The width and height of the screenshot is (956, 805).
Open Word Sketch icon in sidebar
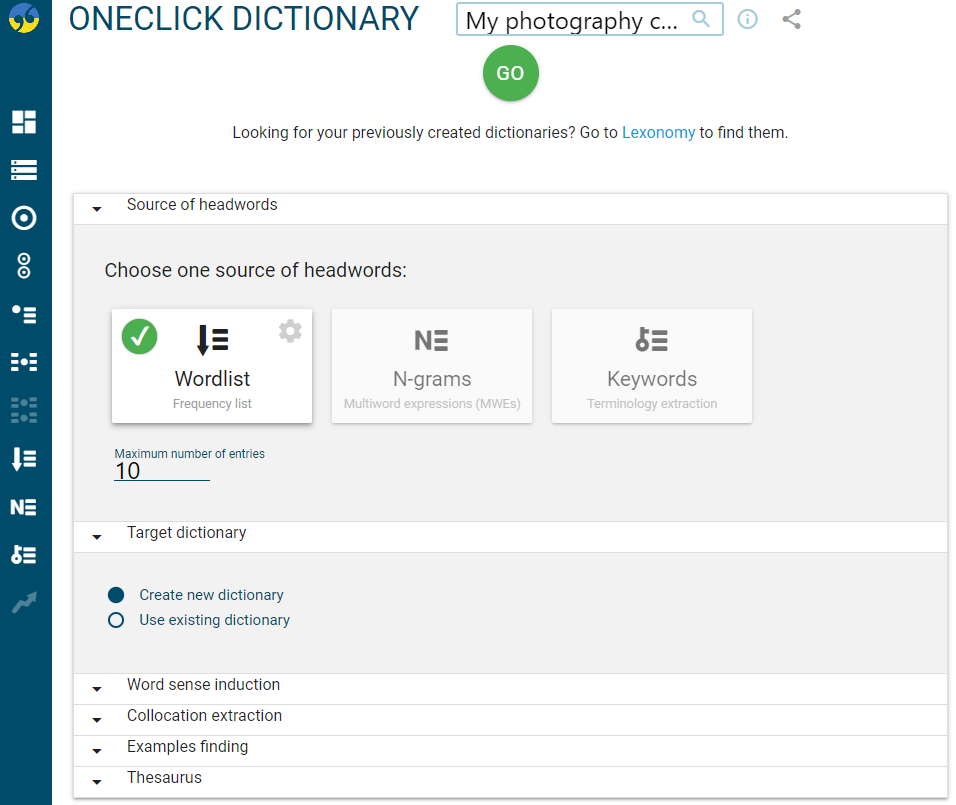24,218
